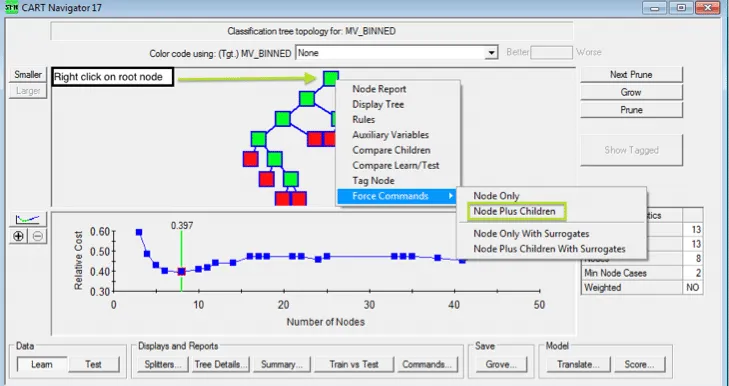Open the Commands window button
The width and height of the screenshot is (729, 386).
tap(427, 364)
